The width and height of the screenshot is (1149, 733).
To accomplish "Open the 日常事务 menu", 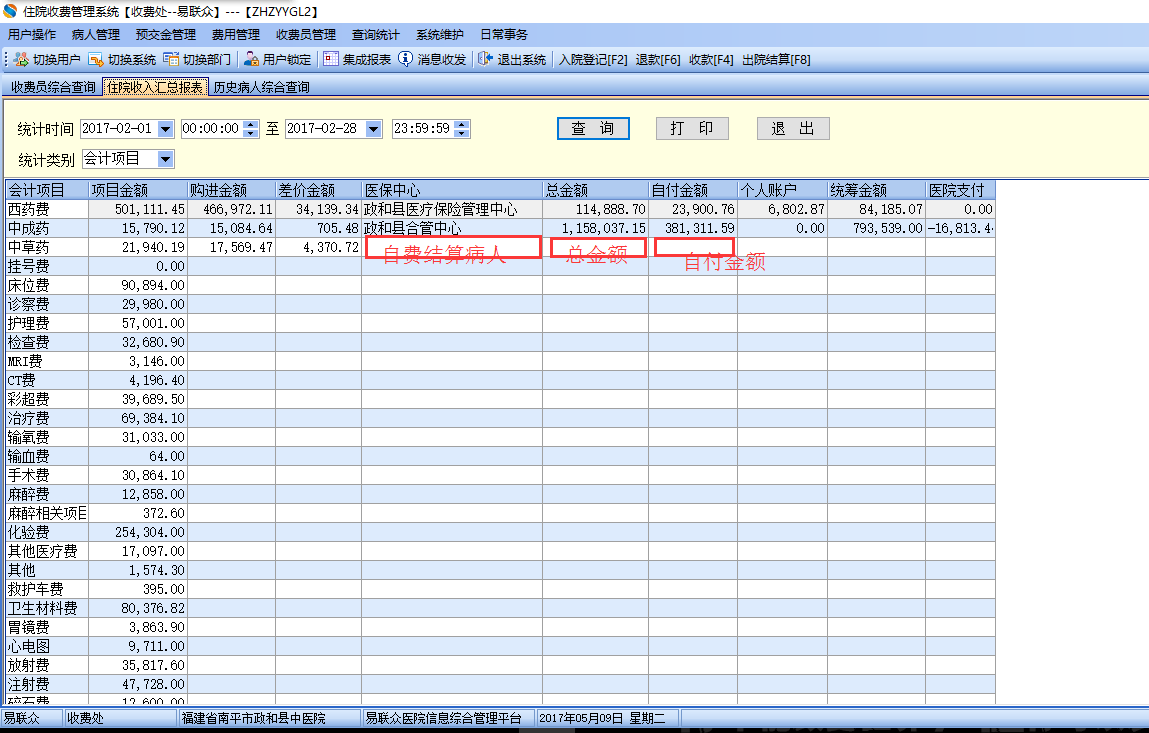I will tap(503, 34).
